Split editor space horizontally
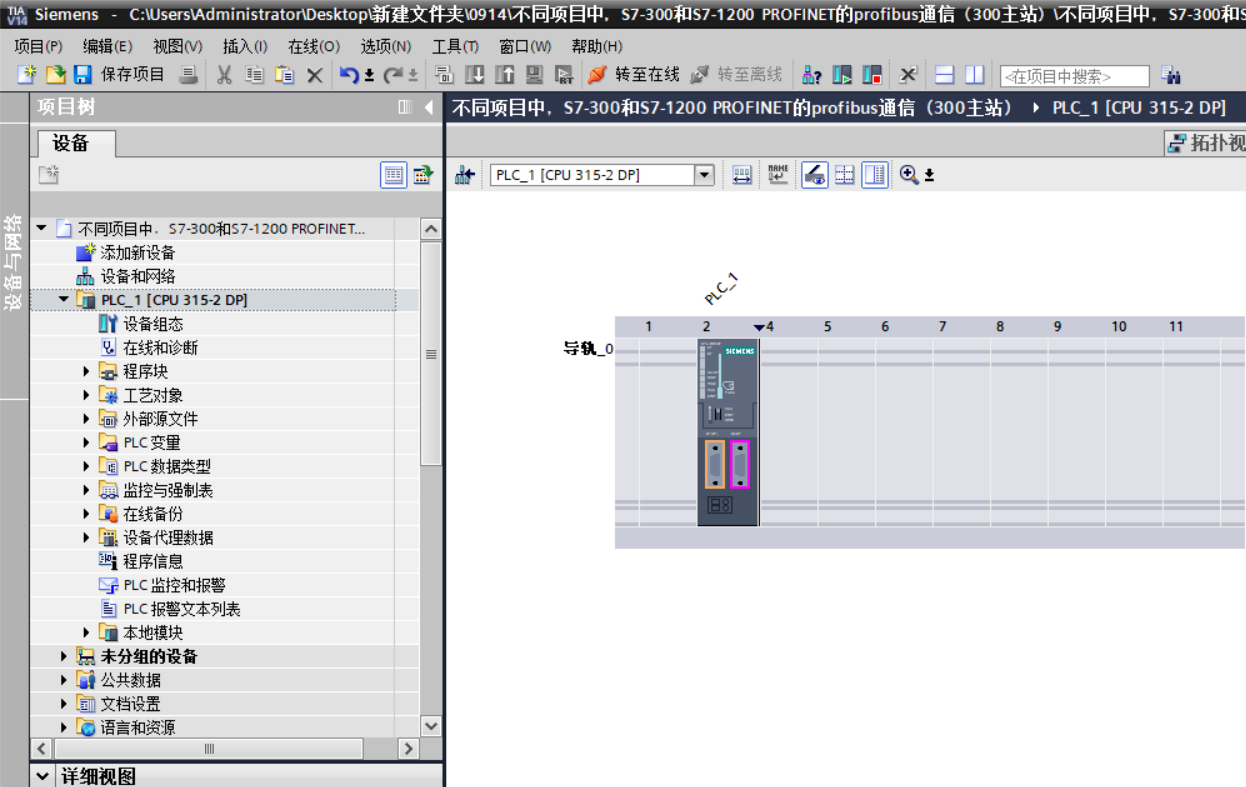This screenshot has width=1246, height=787. [944, 75]
